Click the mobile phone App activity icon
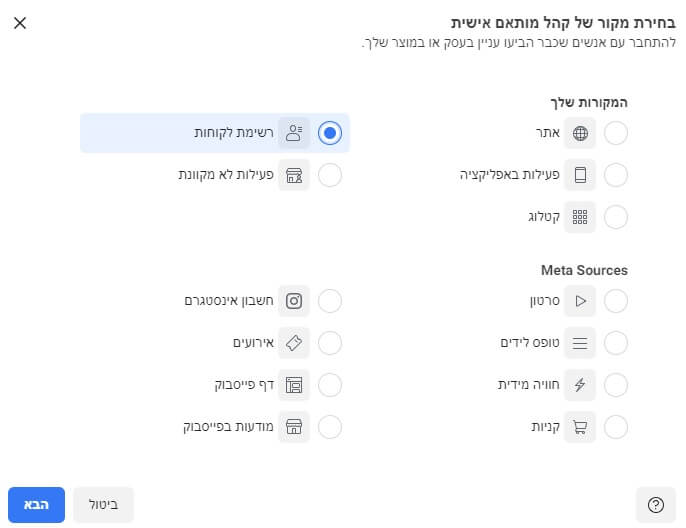 580,175
